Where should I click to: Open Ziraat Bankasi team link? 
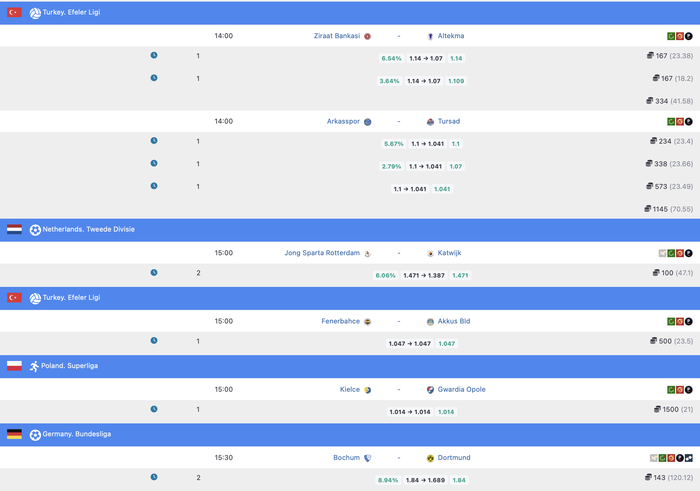(337, 36)
